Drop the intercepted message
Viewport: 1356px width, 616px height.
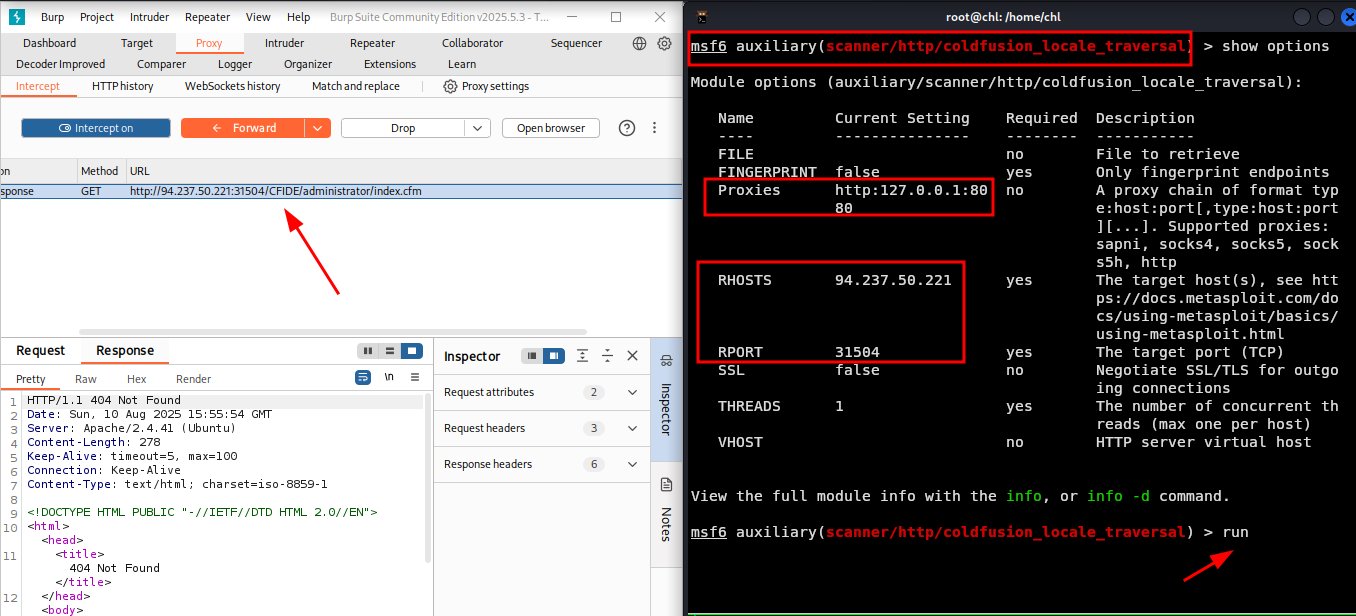[x=403, y=128]
